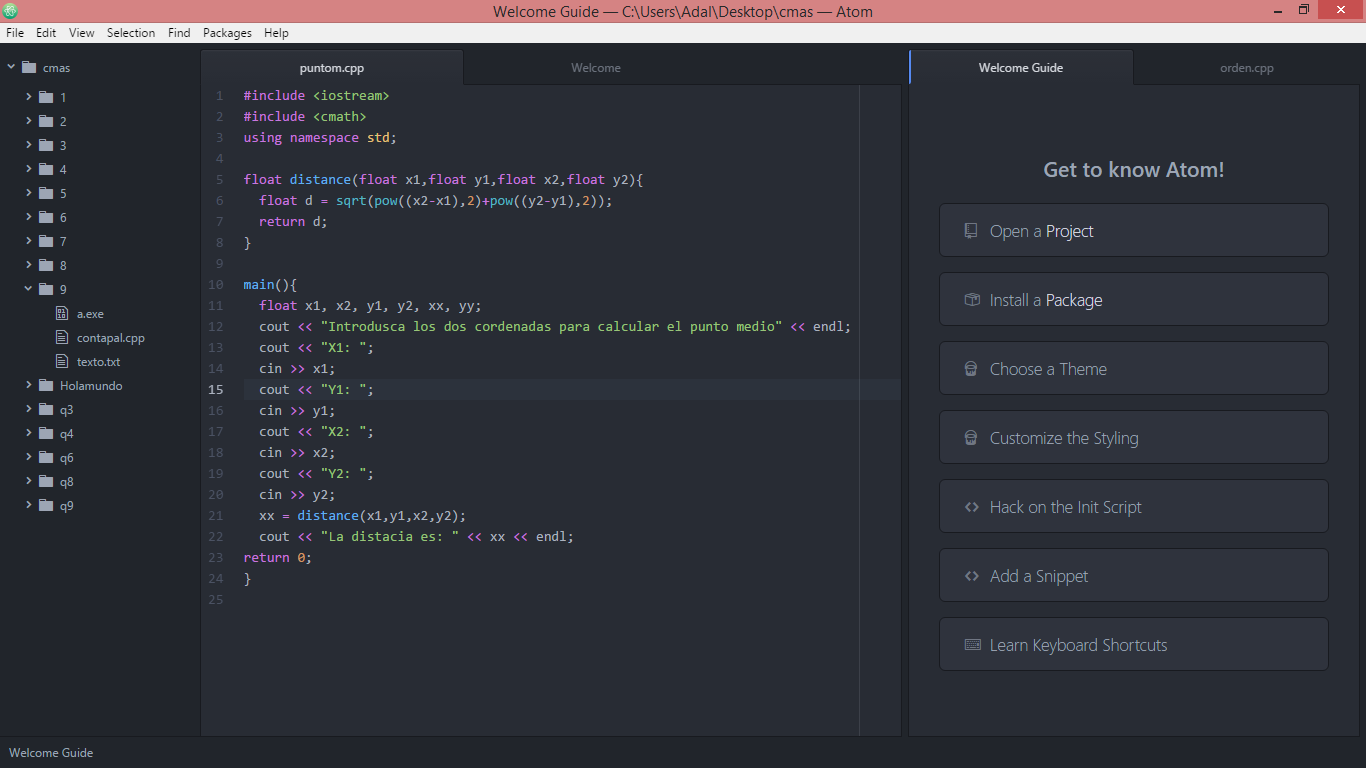Click the folder icon for q4
The height and width of the screenshot is (768, 1366).
[46, 433]
